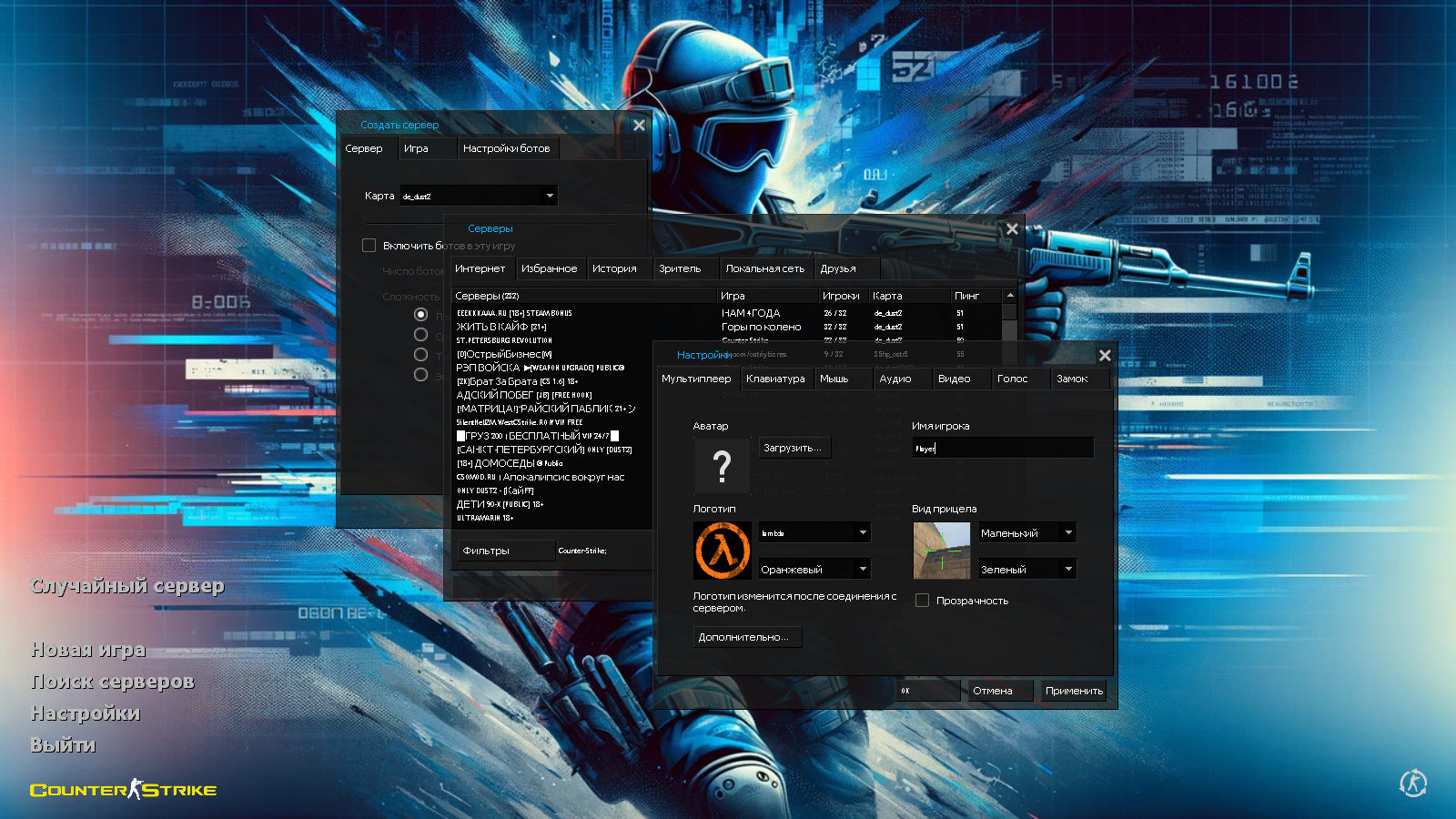The image size is (1456, 819).
Task: Click the Загрузить... avatar button
Action: tap(794, 448)
